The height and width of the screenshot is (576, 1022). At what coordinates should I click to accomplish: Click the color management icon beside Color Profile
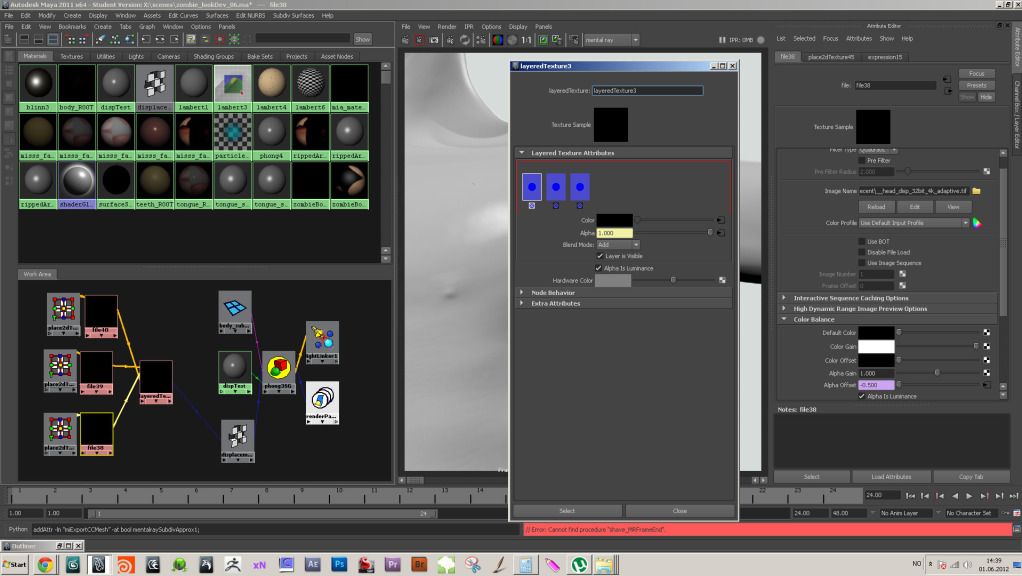(x=977, y=223)
